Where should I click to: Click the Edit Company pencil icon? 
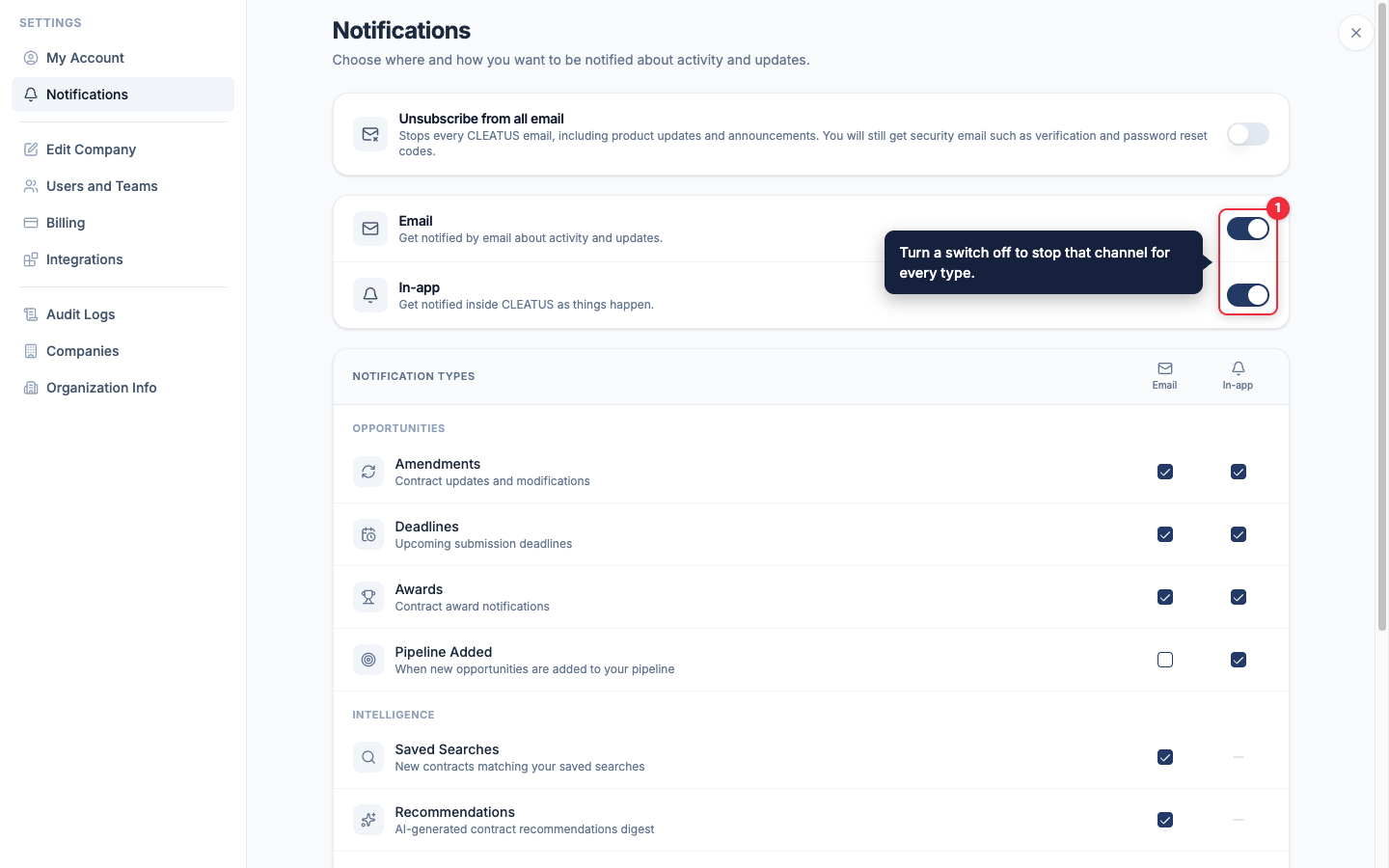(x=31, y=149)
